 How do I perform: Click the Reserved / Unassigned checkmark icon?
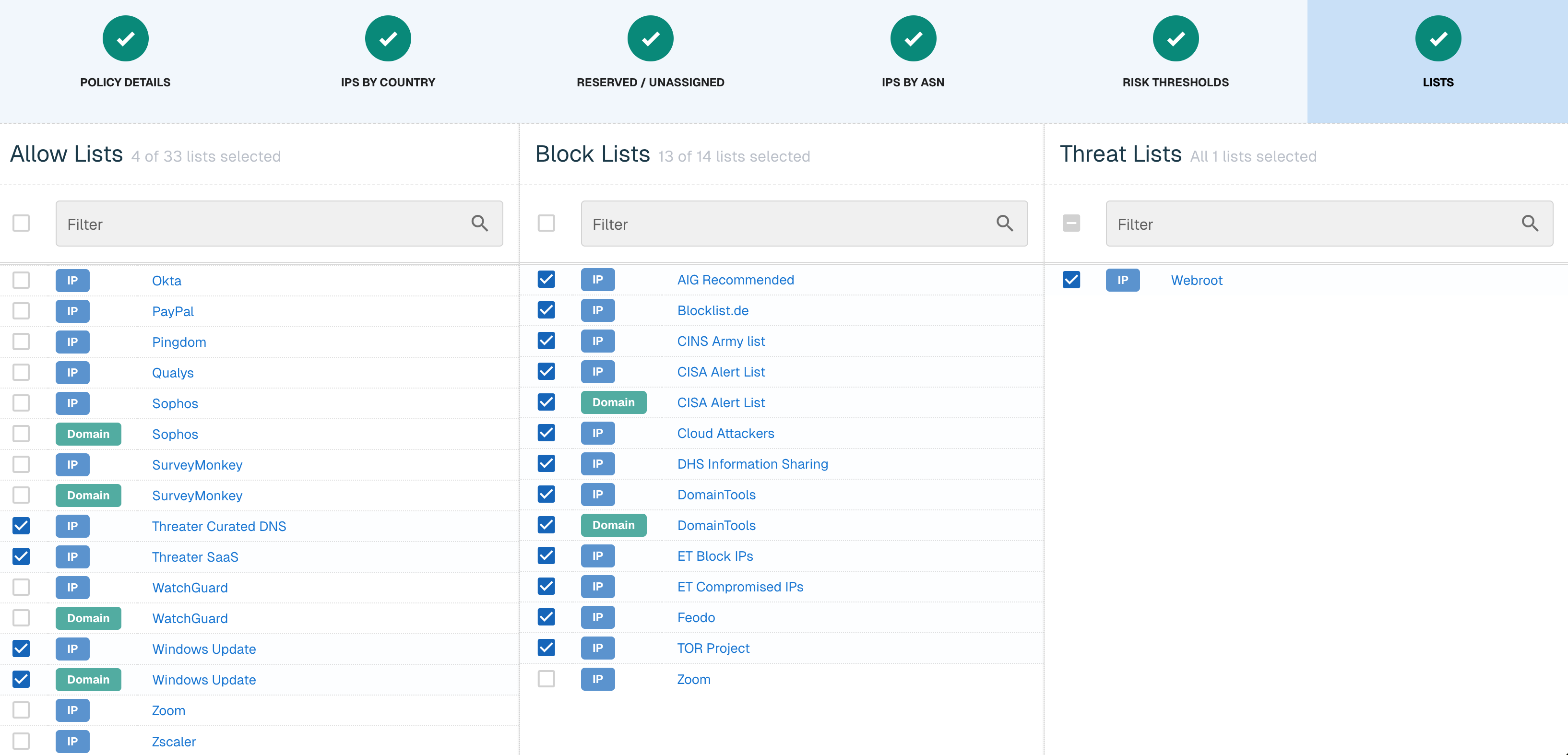[650, 38]
